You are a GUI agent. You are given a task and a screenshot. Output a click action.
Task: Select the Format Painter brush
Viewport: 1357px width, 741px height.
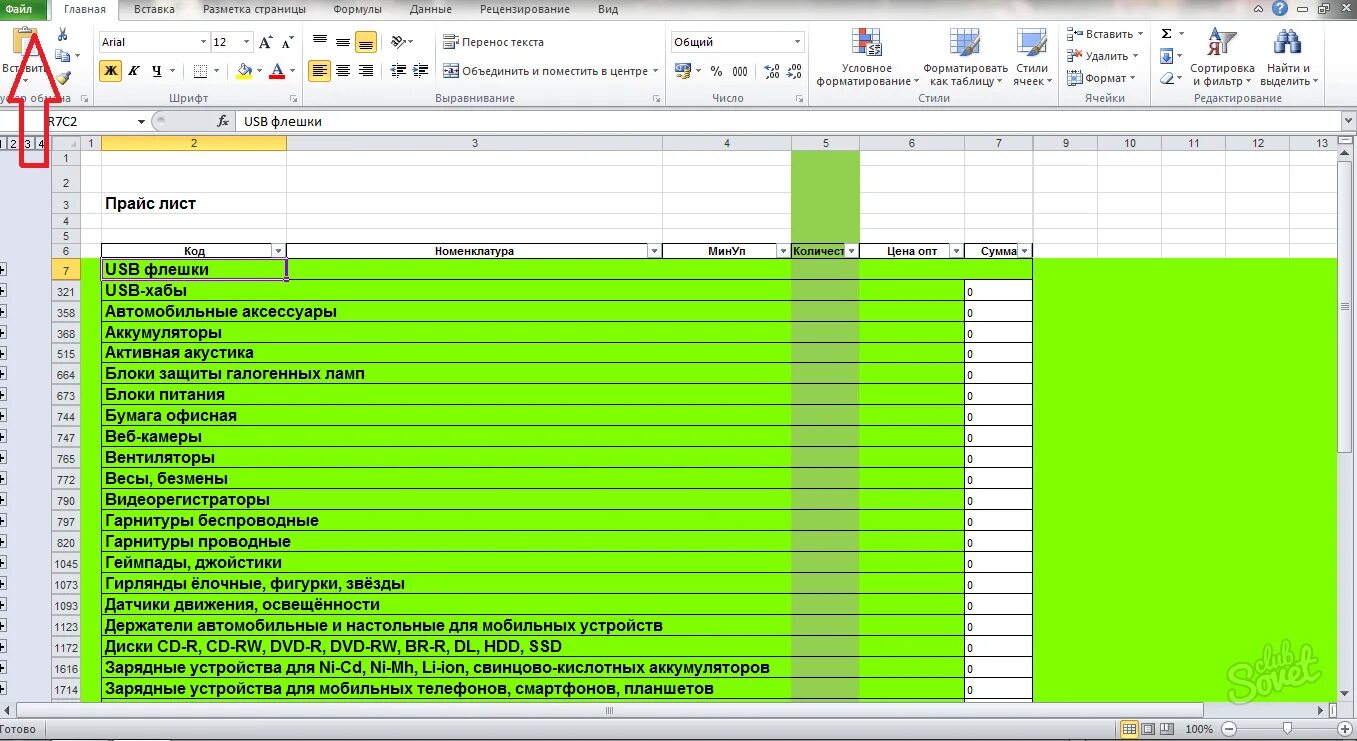tap(62, 76)
